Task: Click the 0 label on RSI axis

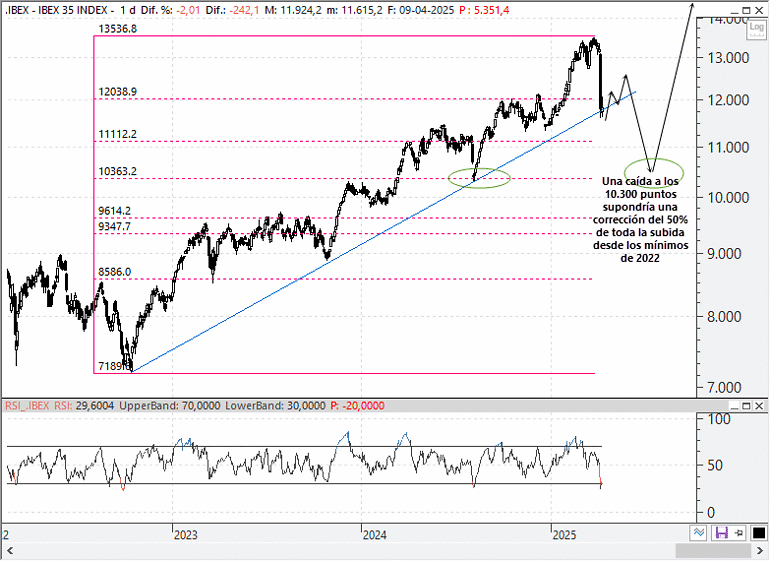Action: coord(711,513)
